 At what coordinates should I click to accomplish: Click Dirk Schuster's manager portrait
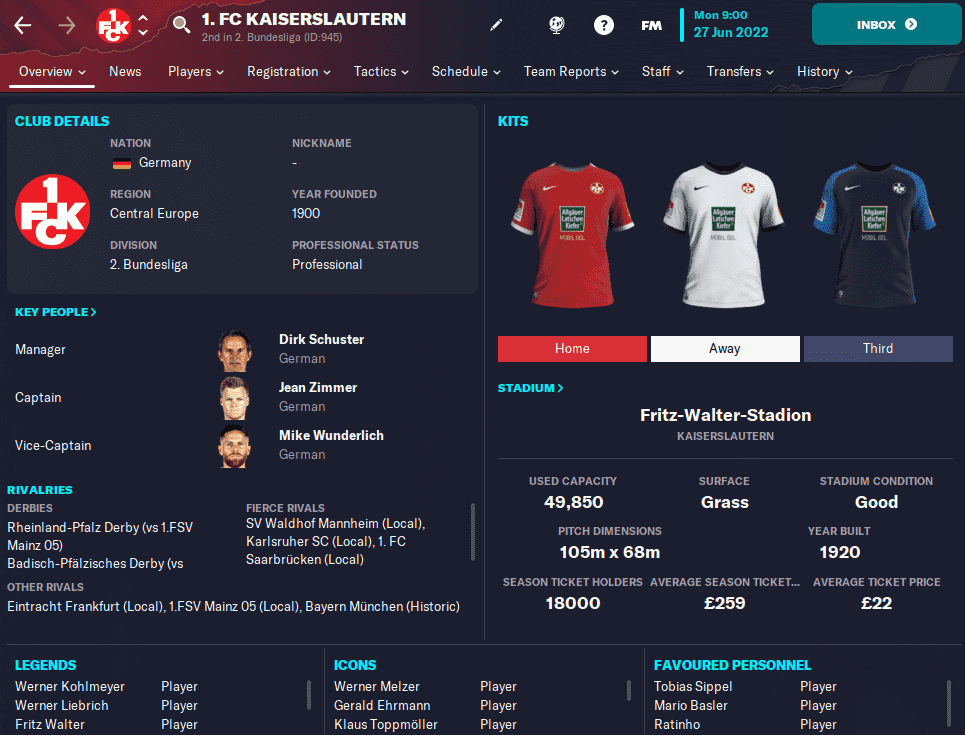pos(234,350)
